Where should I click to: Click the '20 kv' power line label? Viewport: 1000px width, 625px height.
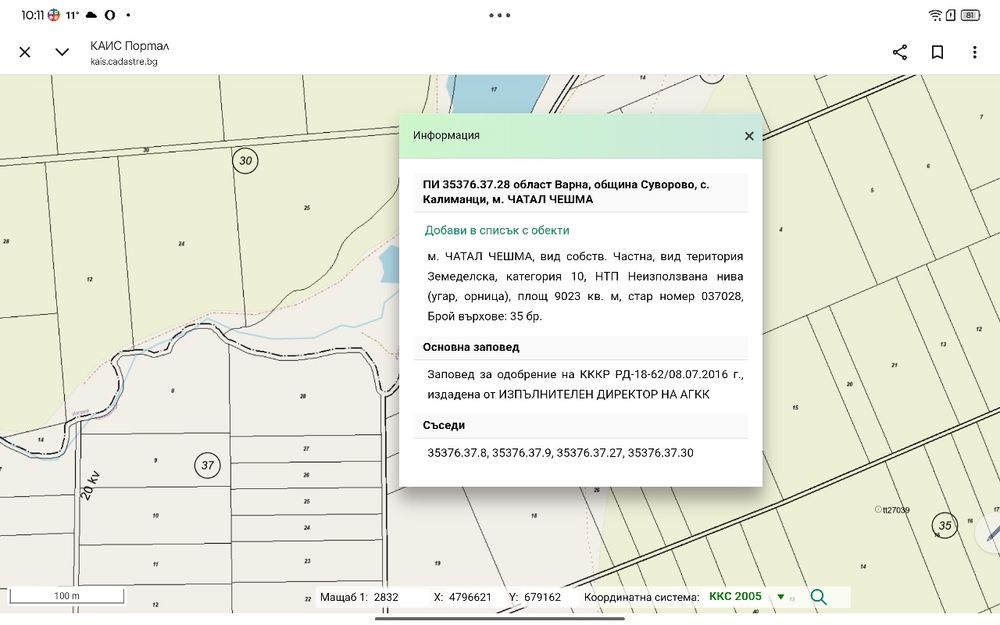coord(90,485)
